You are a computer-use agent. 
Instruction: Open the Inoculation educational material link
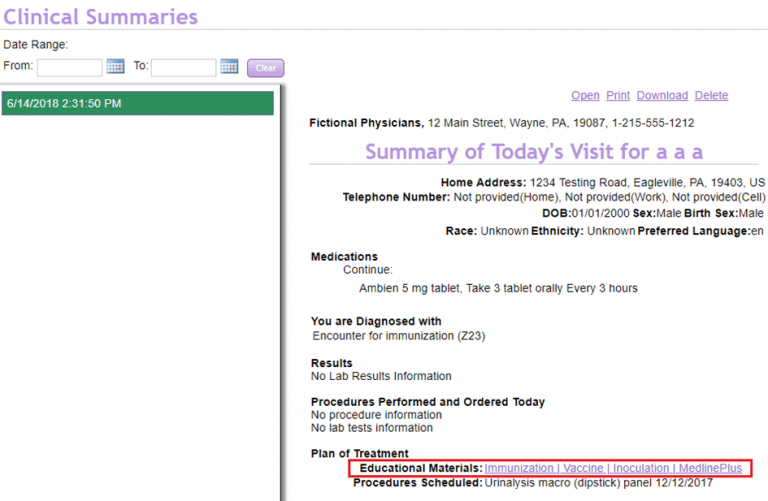(x=639, y=468)
